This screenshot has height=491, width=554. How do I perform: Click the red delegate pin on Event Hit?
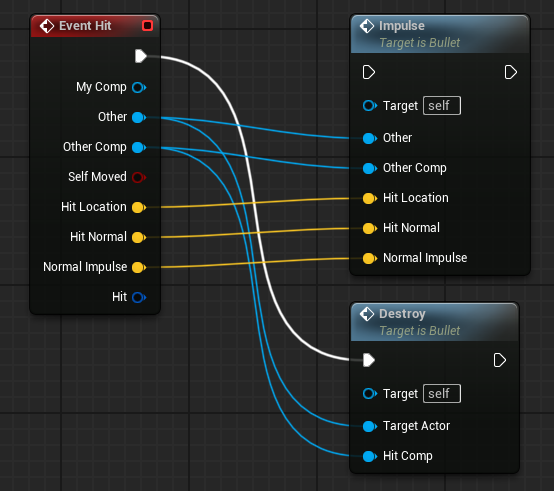click(x=147, y=26)
